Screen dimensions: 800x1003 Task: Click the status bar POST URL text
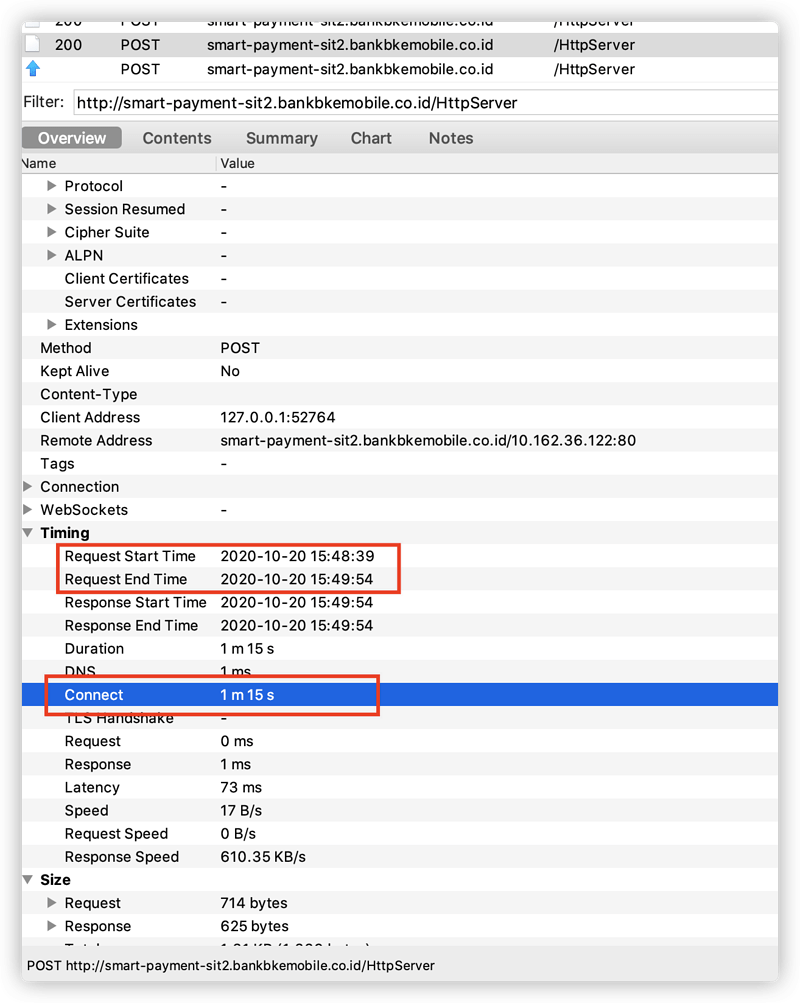click(231, 965)
